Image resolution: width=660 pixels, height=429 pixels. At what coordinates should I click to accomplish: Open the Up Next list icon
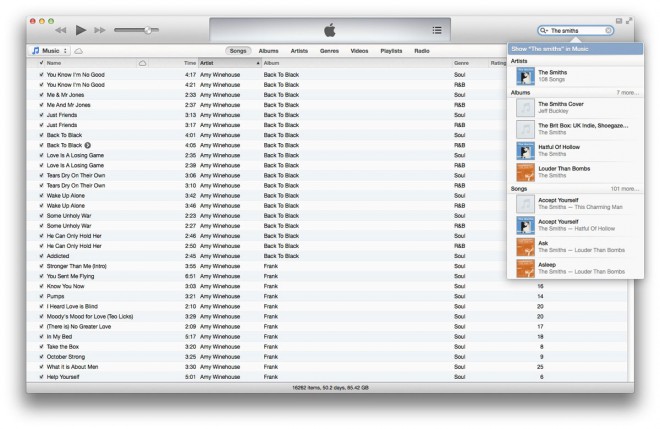436,30
